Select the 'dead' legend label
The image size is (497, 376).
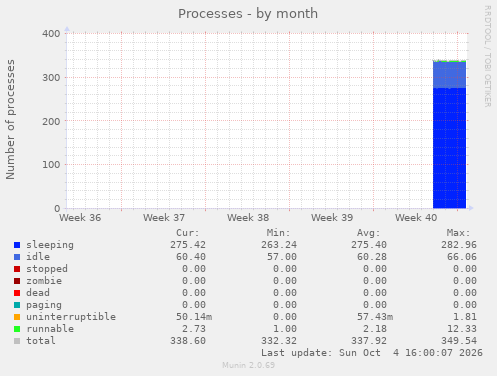[x=38, y=293]
